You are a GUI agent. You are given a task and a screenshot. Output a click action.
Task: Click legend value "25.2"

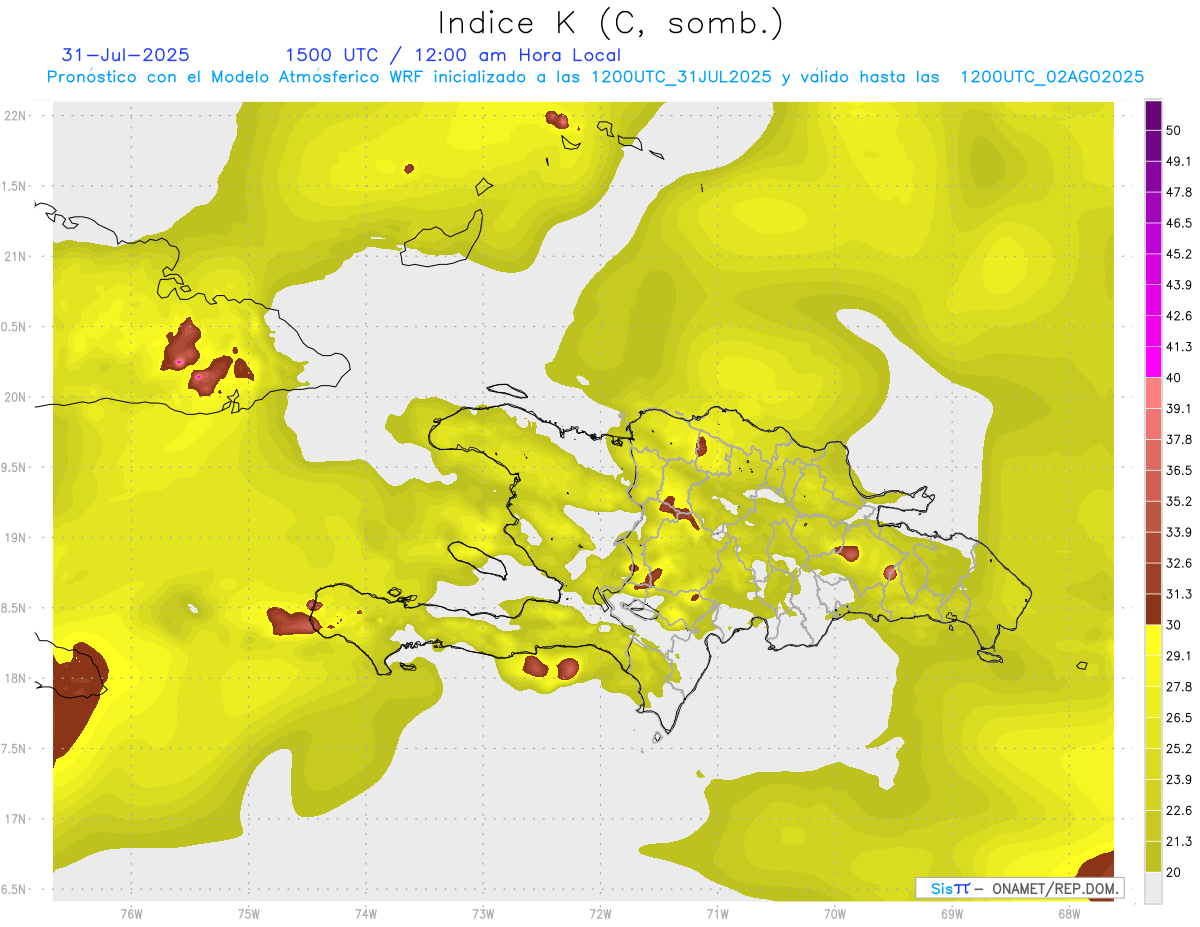pos(1179,748)
